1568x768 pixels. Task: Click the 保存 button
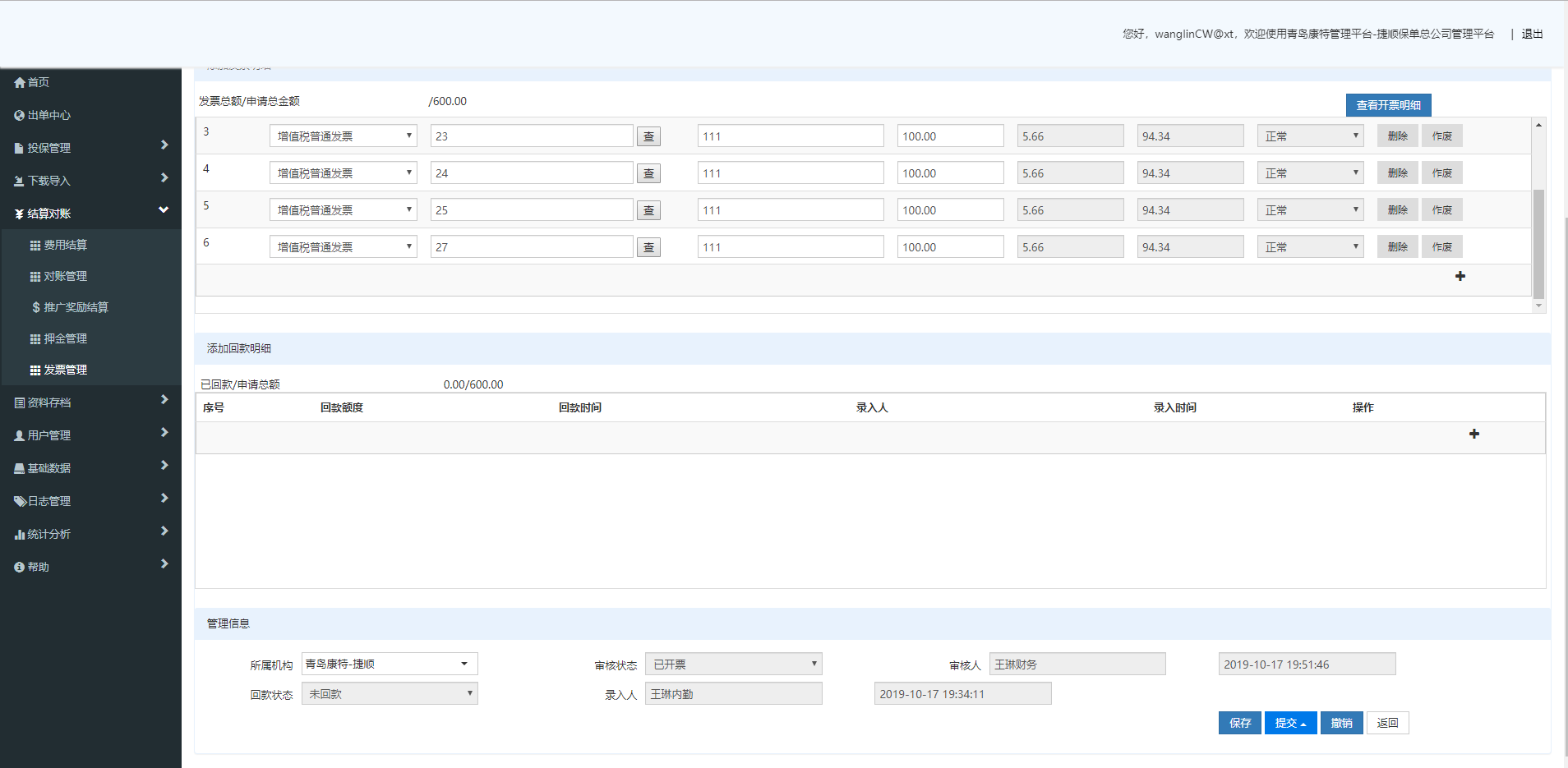1239,723
